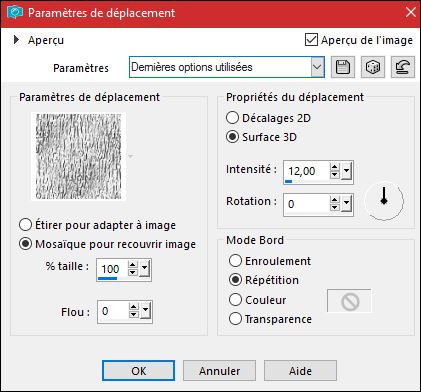
Task: Decrease Flou with the down arrow
Action: click(134, 315)
